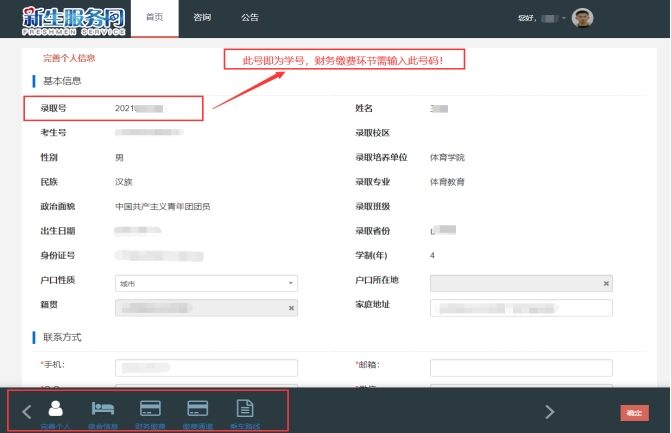The image size is (671, 433).
Task: Open the document icon step in bottom bar
Action: 244,409
